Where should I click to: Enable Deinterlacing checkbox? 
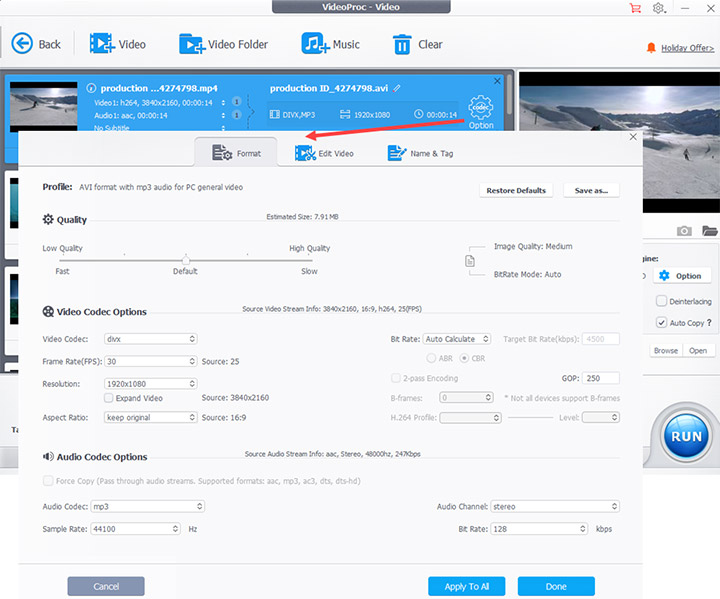coord(661,301)
